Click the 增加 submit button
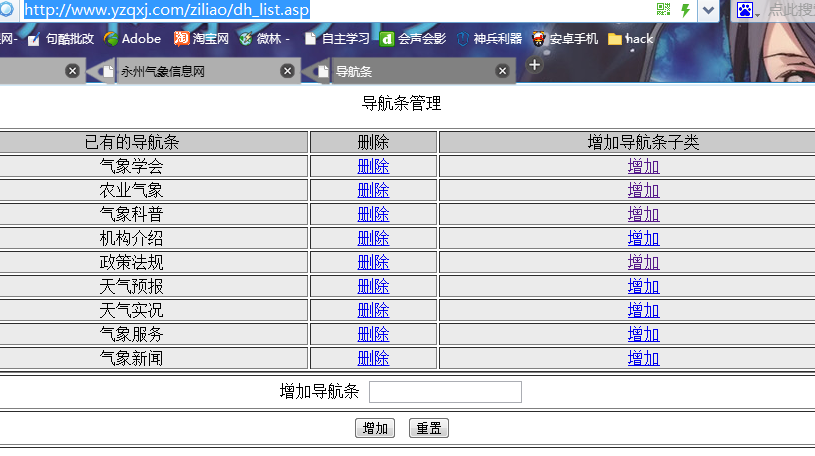 tap(375, 428)
